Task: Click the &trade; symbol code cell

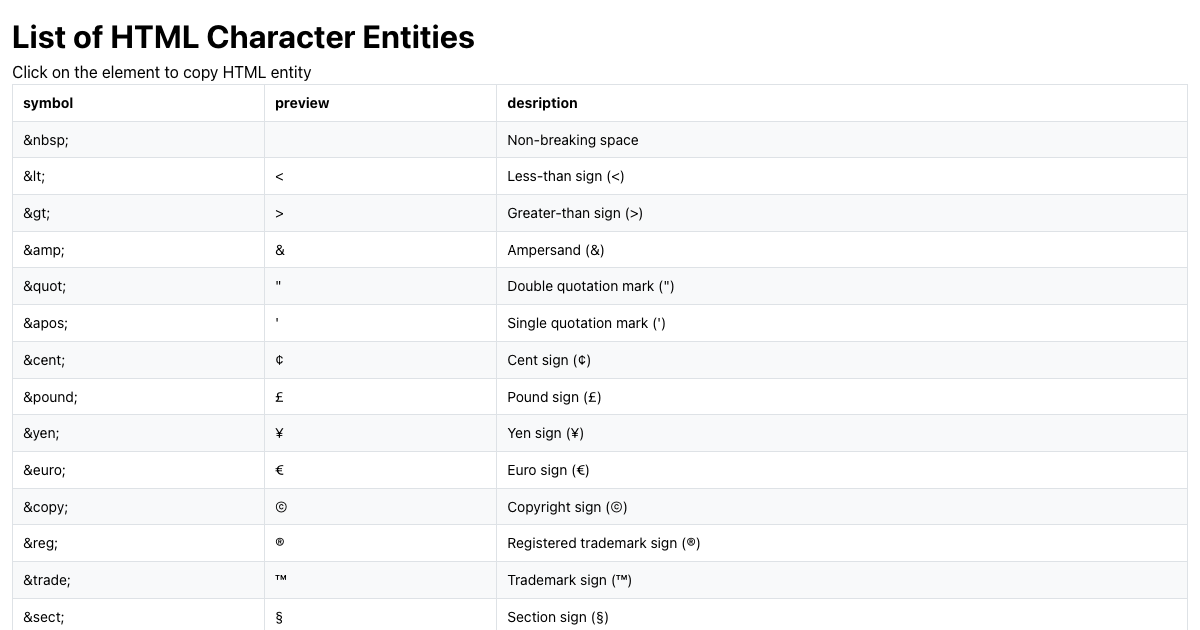Action: [47, 580]
